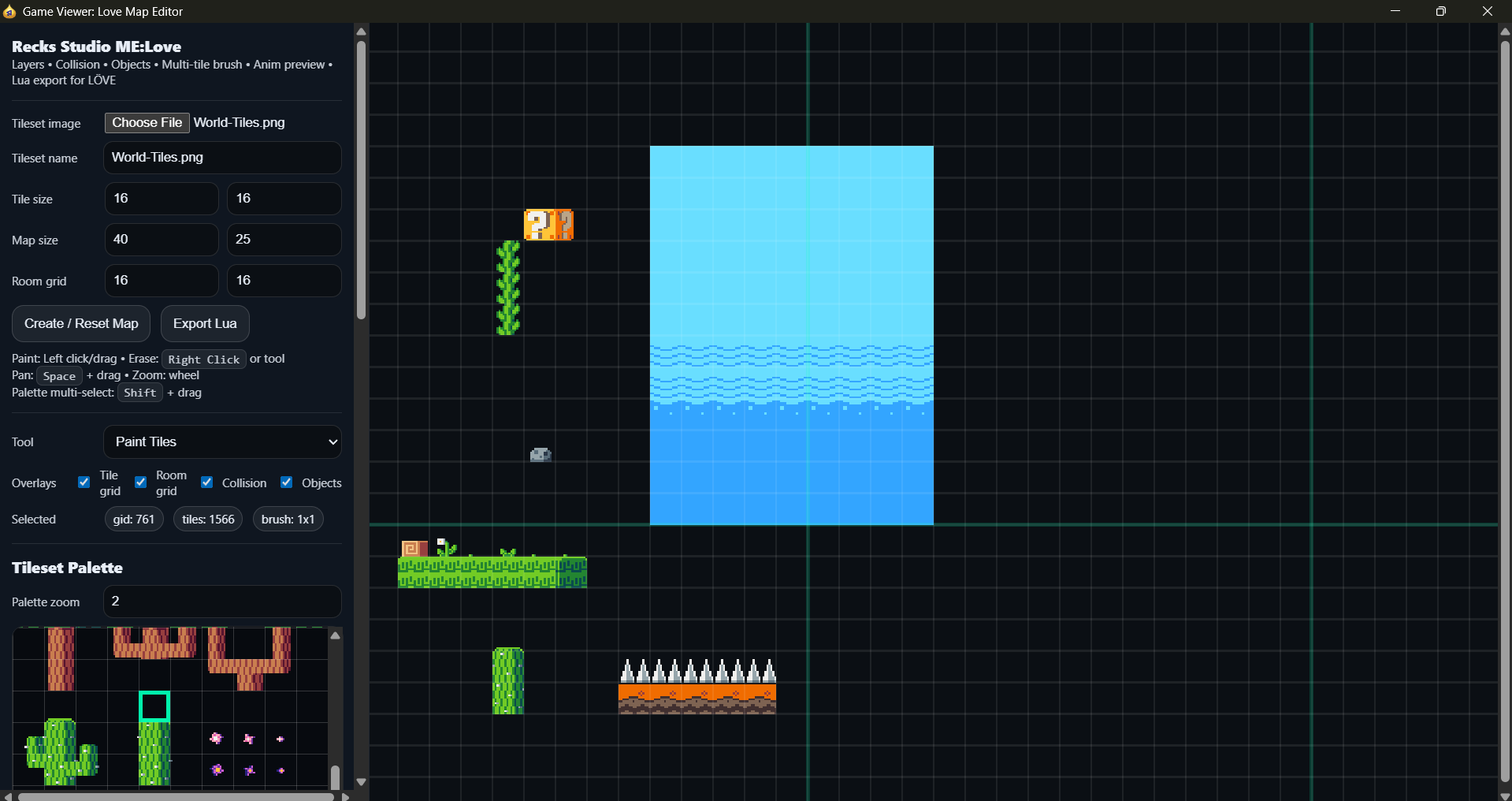Click the 'gid: 761' selected label

(134, 520)
